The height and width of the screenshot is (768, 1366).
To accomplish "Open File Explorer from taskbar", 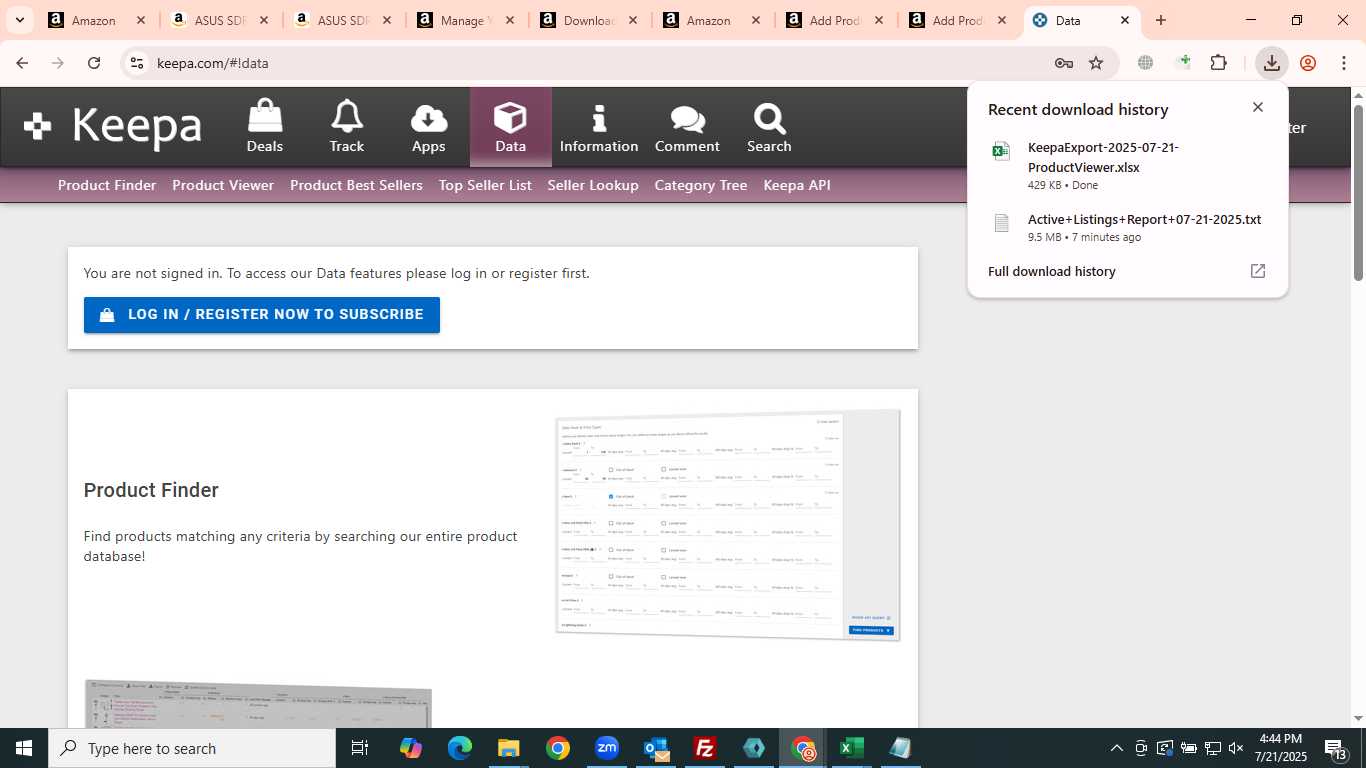I will point(508,748).
